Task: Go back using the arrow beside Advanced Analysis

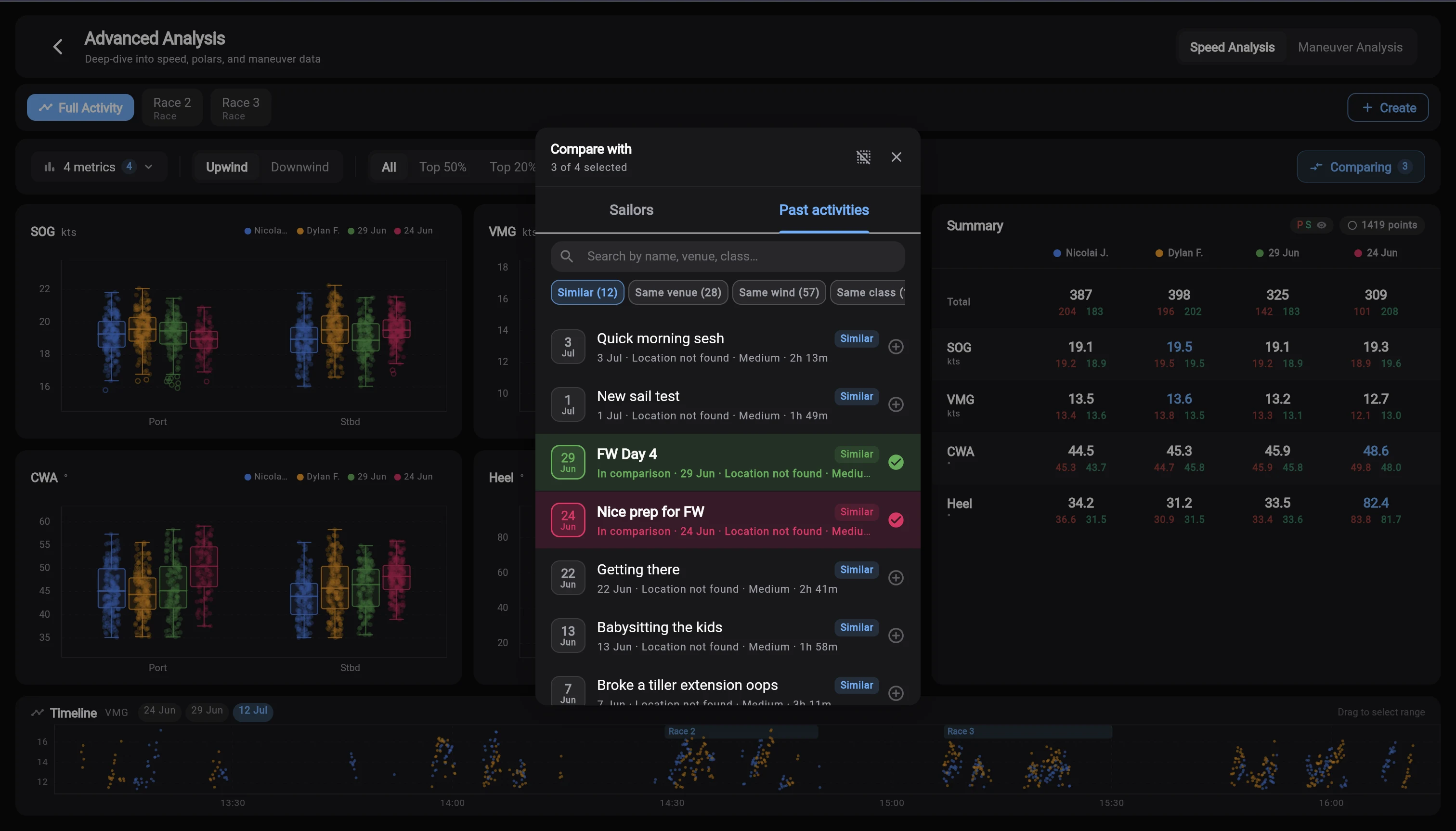Action: 58,47
